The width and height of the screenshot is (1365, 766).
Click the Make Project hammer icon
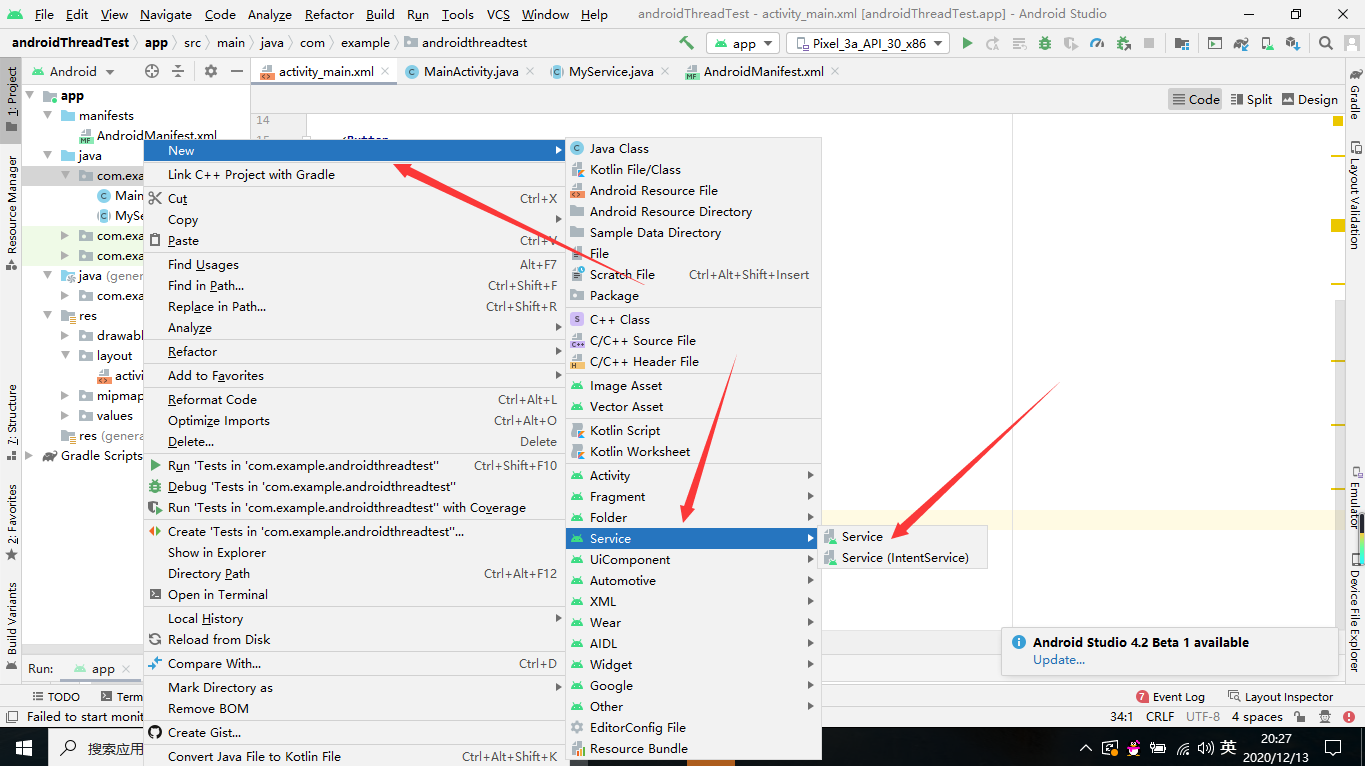(x=686, y=43)
